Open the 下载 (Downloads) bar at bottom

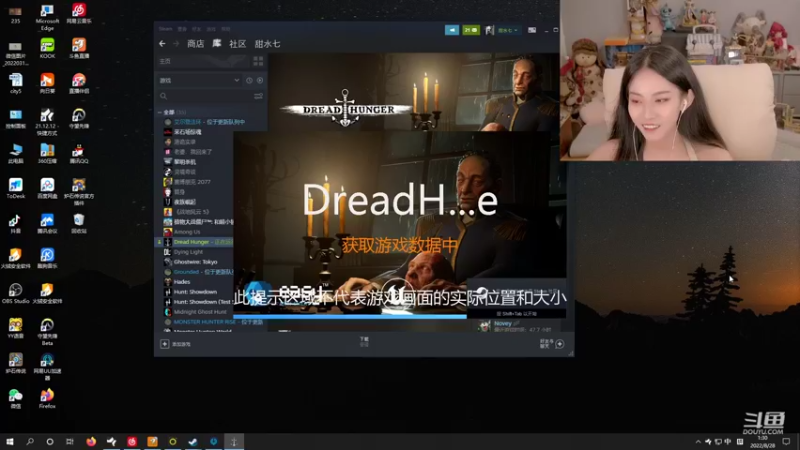pyautogui.click(x=364, y=342)
